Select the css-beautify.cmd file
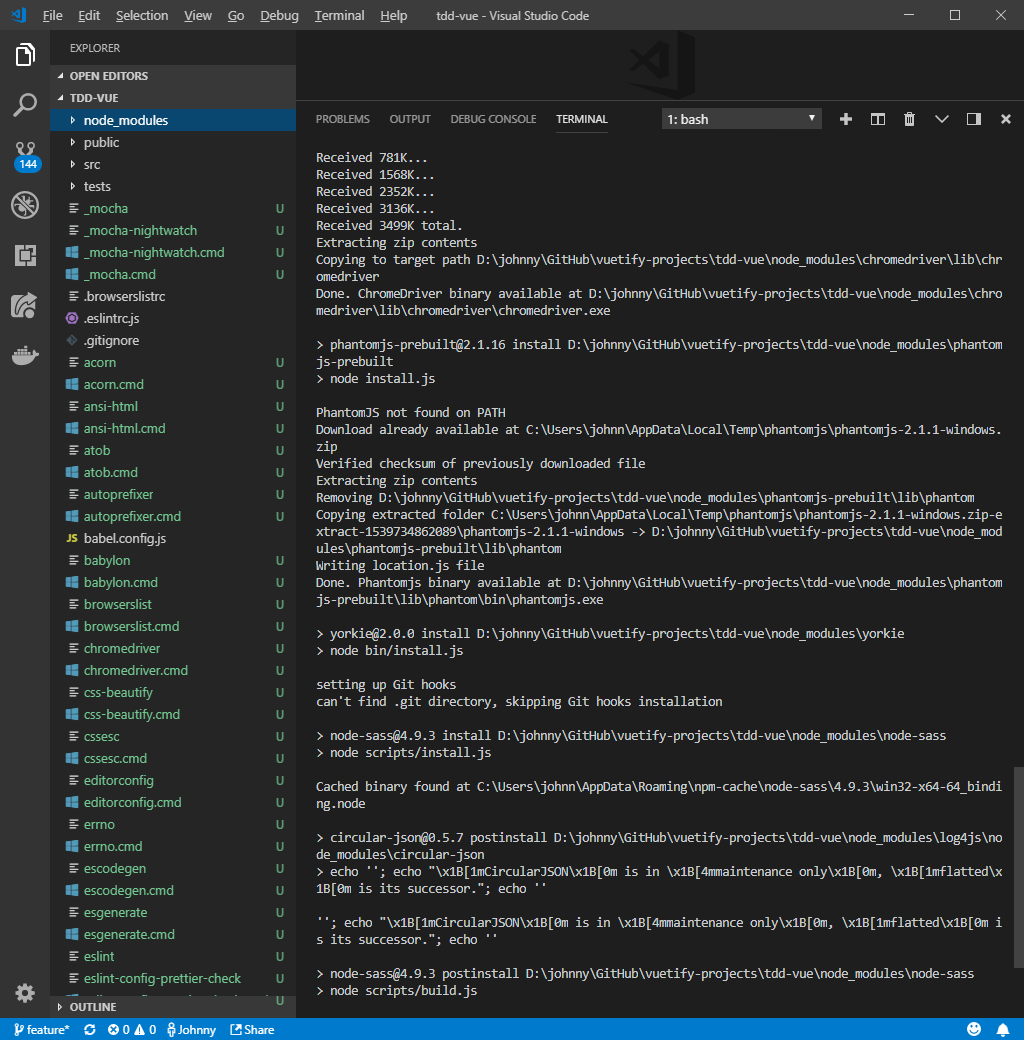This screenshot has height=1040, width=1024. [173, 714]
